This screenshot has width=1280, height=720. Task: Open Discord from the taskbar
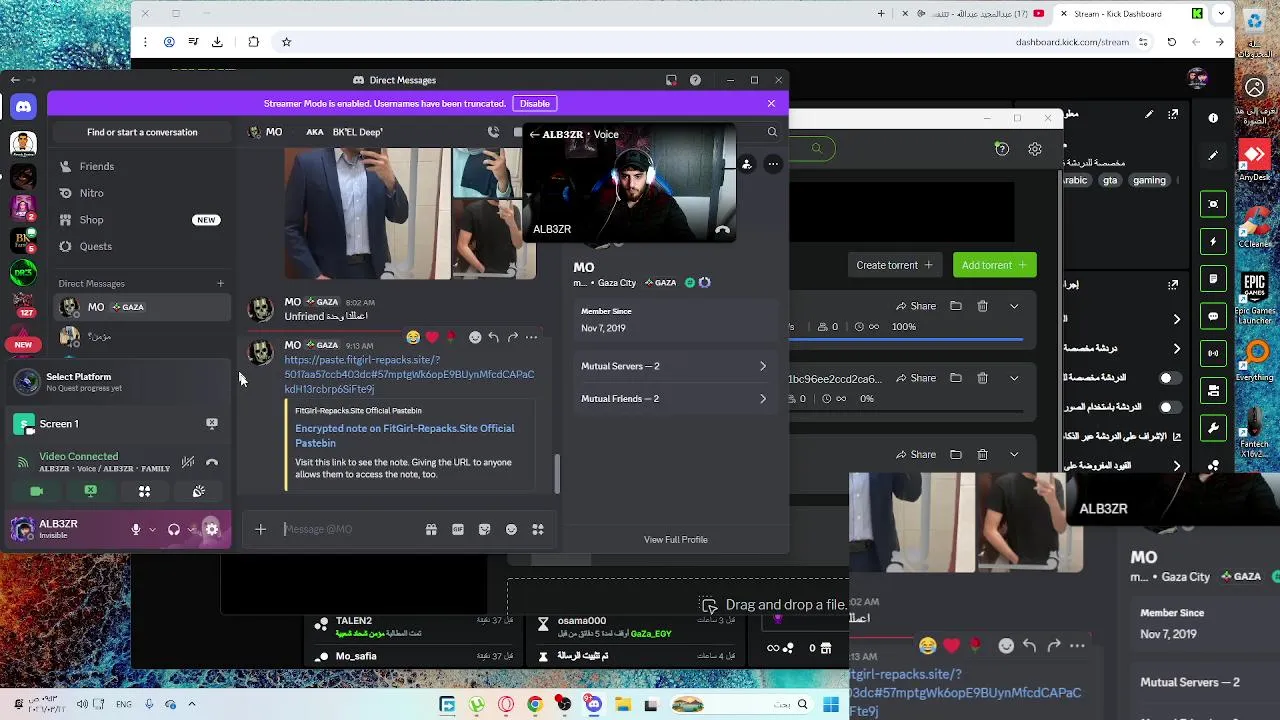[594, 705]
